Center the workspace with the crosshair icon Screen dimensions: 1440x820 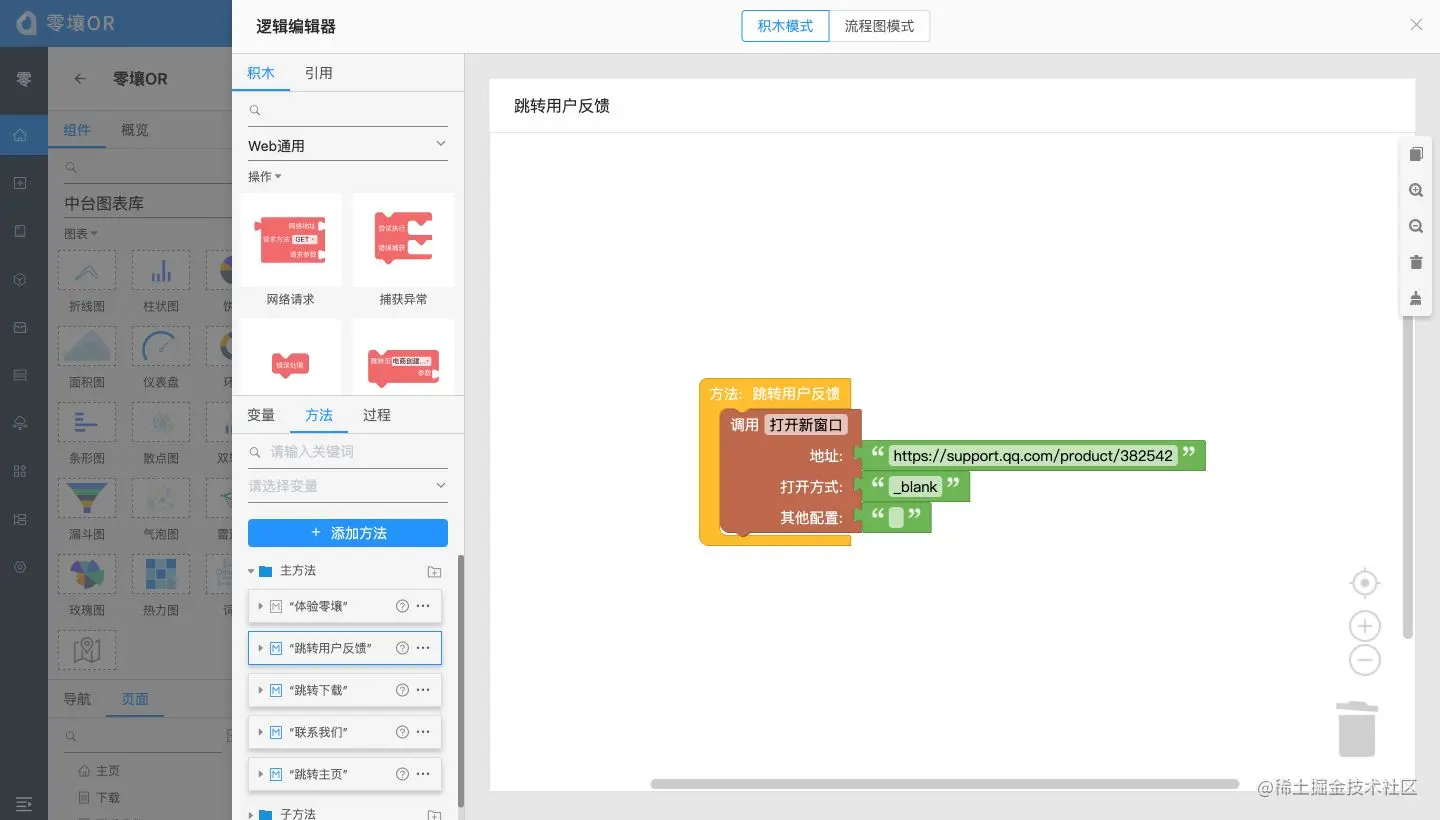coord(1365,583)
